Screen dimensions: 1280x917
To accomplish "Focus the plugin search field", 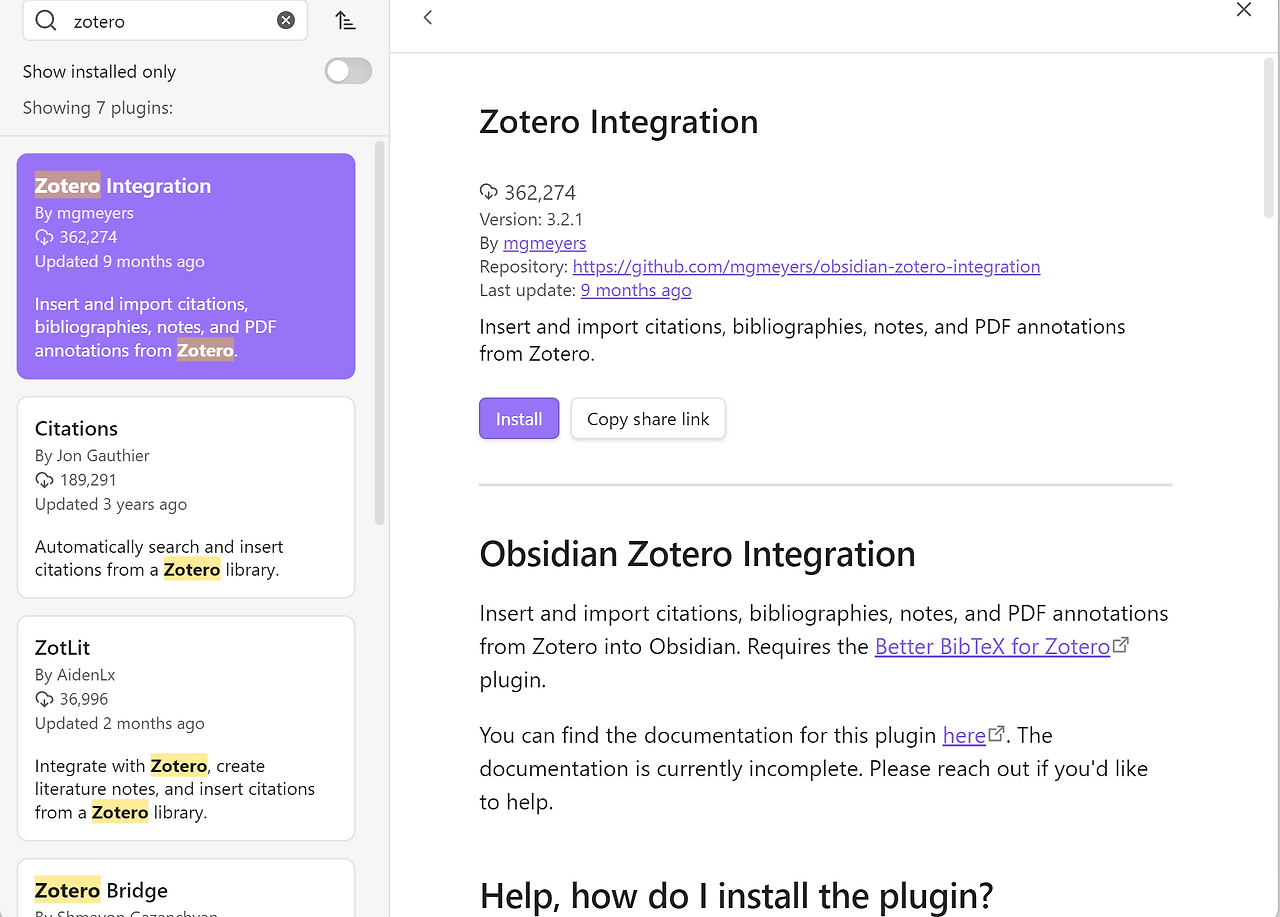I will [x=165, y=20].
